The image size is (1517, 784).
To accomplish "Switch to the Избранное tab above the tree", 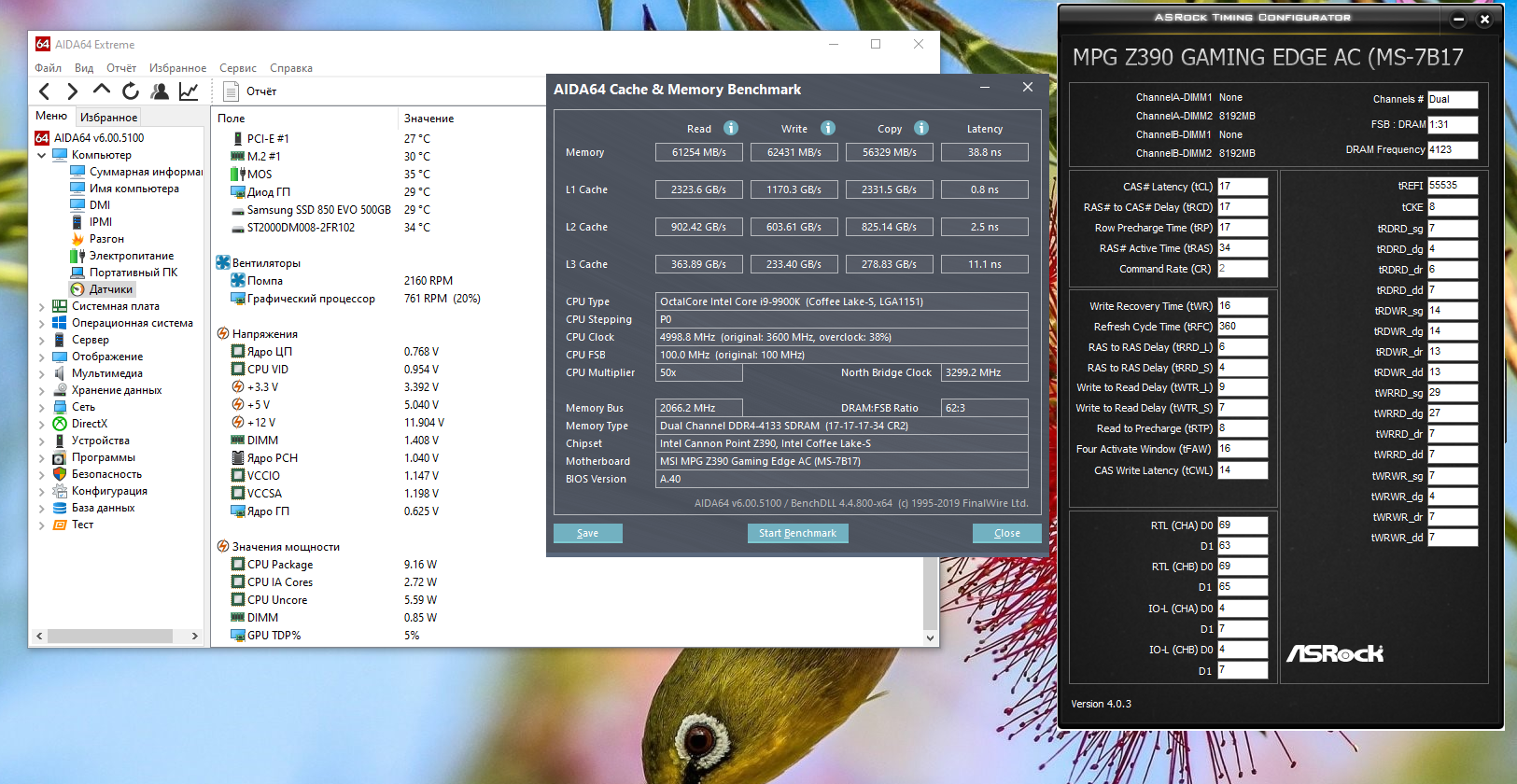I will click(x=108, y=118).
